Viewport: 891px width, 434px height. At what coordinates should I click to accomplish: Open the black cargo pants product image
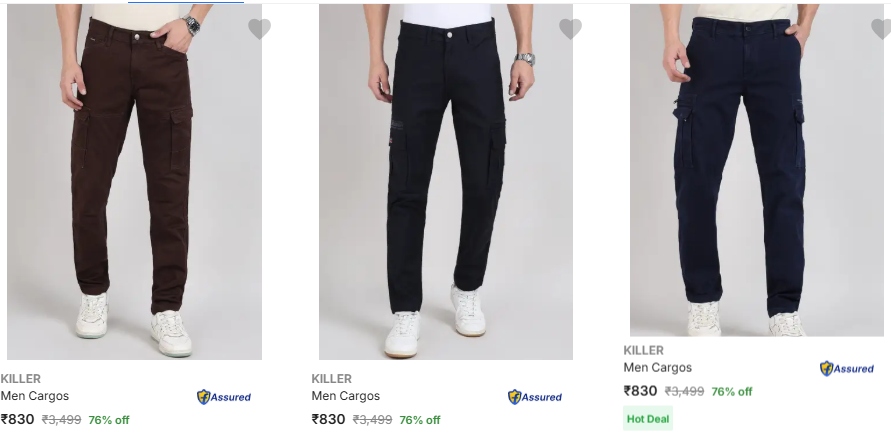pyautogui.click(x=445, y=180)
